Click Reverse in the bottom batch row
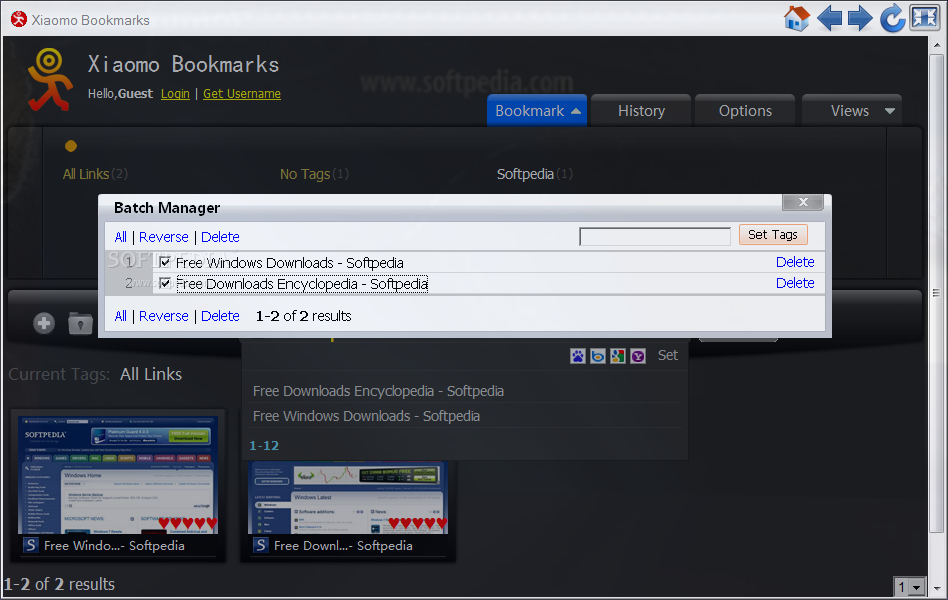This screenshot has height=600, width=948. coord(164,316)
